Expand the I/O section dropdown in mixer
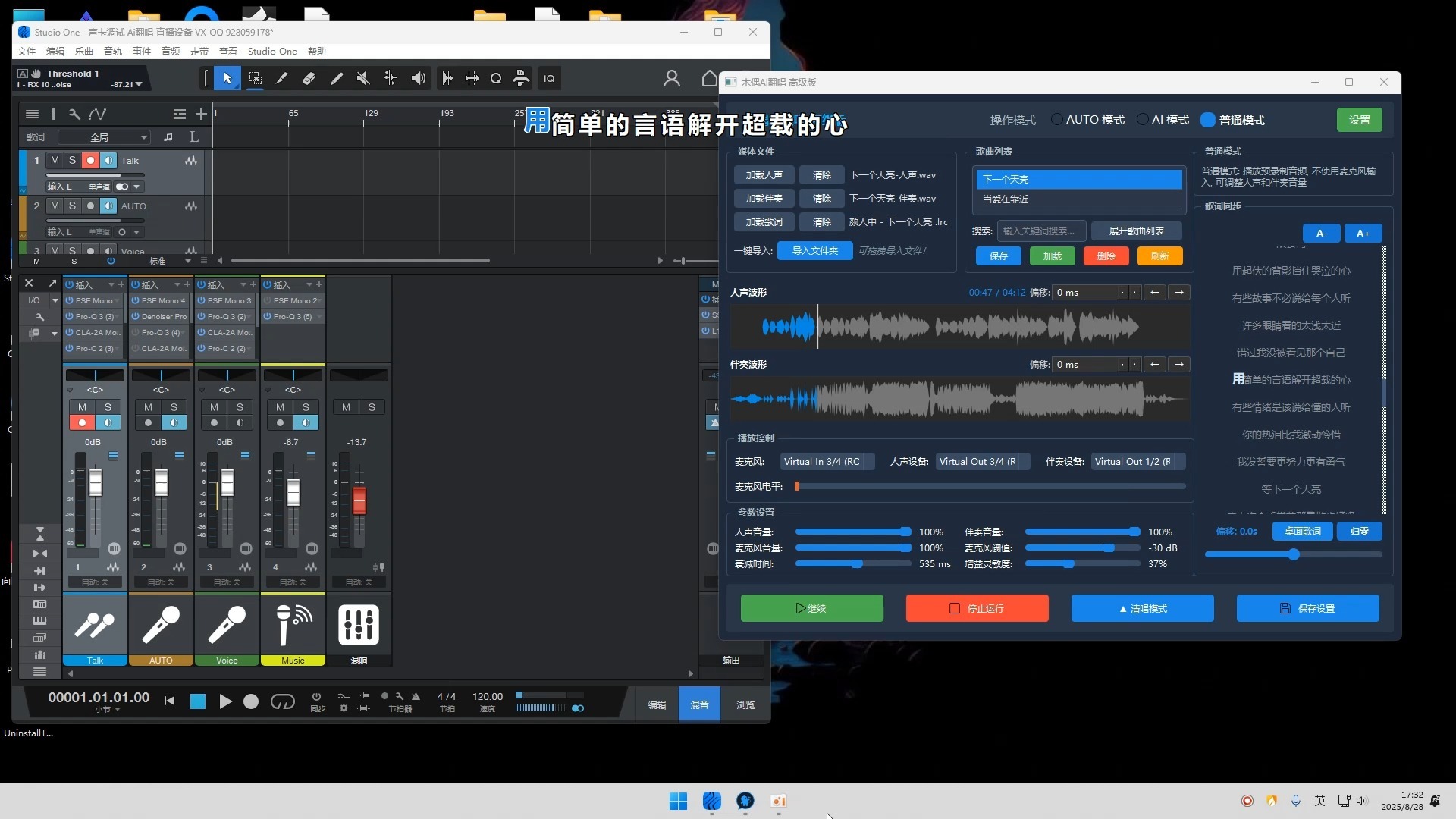This screenshot has width=1456, height=819. click(x=55, y=300)
